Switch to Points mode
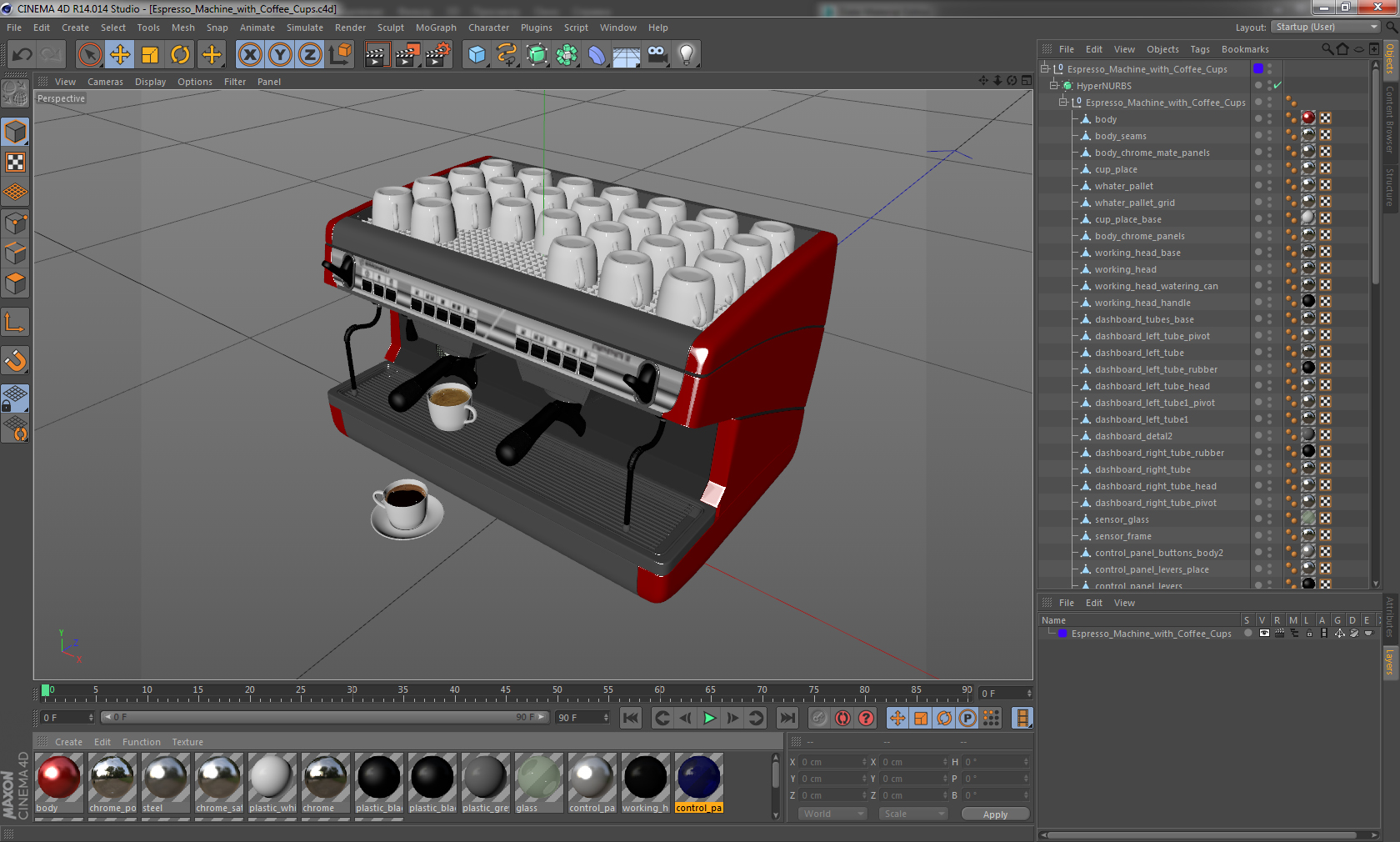The height and width of the screenshot is (842, 1400). pyautogui.click(x=16, y=223)
